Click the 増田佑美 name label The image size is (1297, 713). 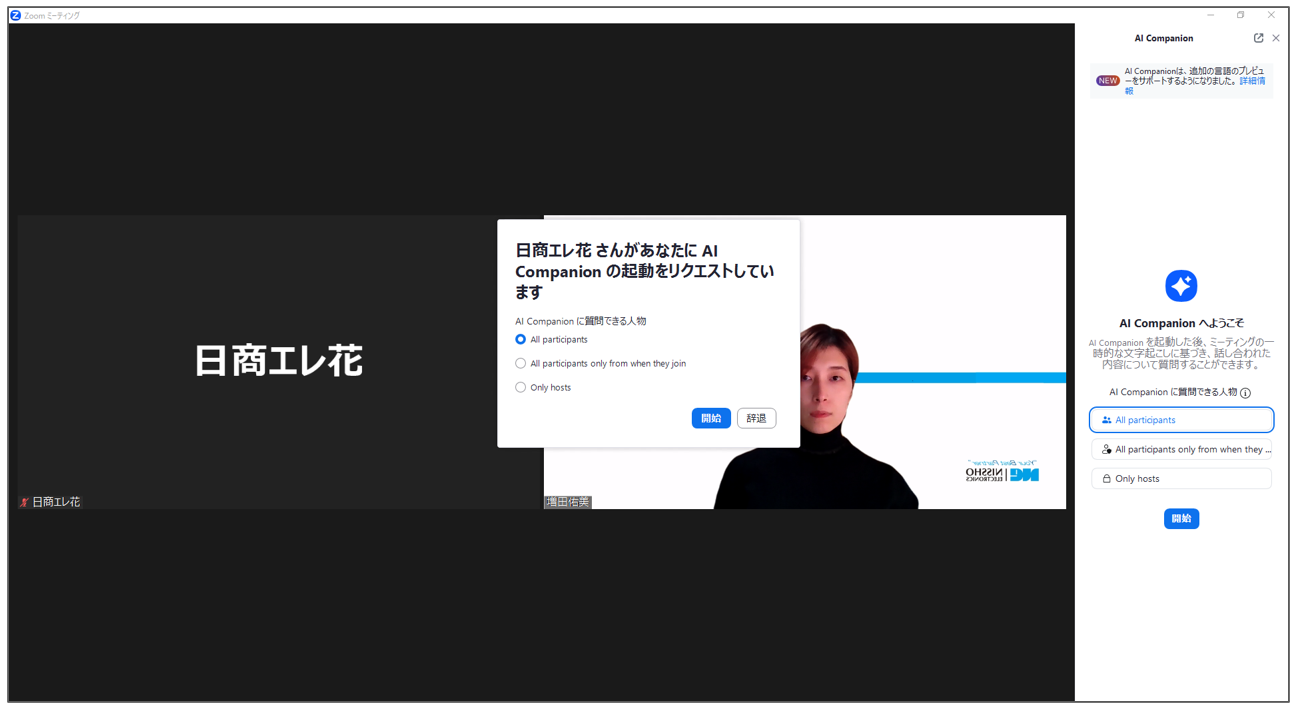coord(568,502)
